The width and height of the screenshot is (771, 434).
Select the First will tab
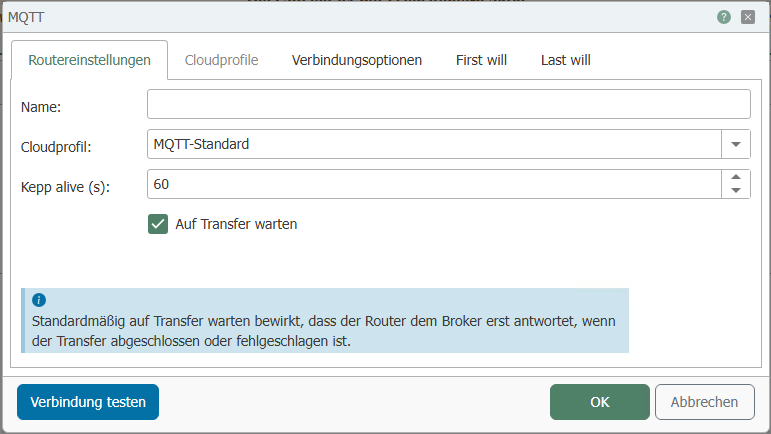click(x=481, y=60)
